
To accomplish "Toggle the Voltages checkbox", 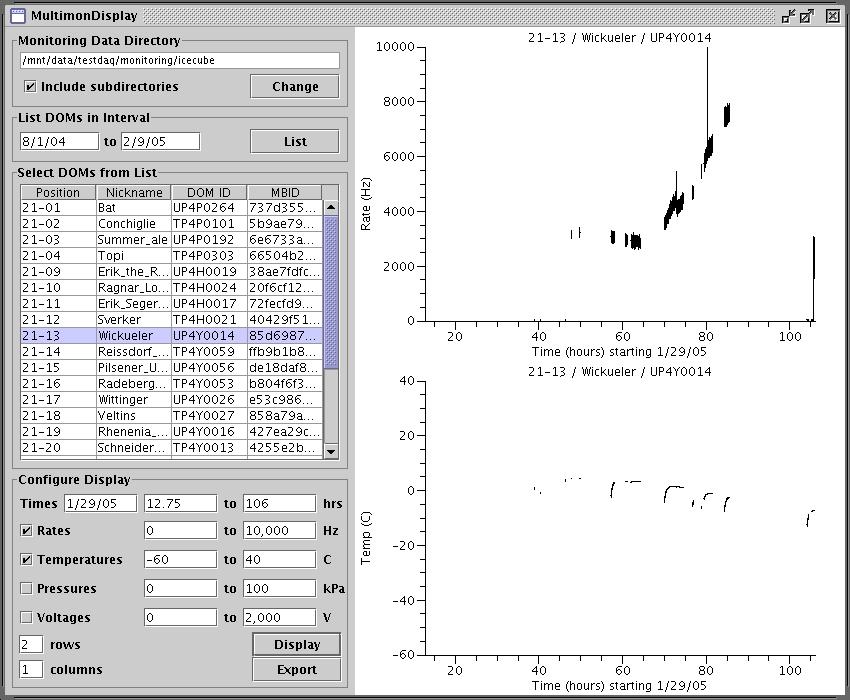I will pos(27,618).
